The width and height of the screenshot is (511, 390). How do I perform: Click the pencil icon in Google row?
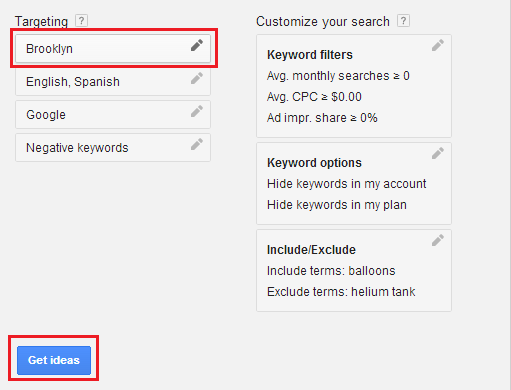pos(197,111)
